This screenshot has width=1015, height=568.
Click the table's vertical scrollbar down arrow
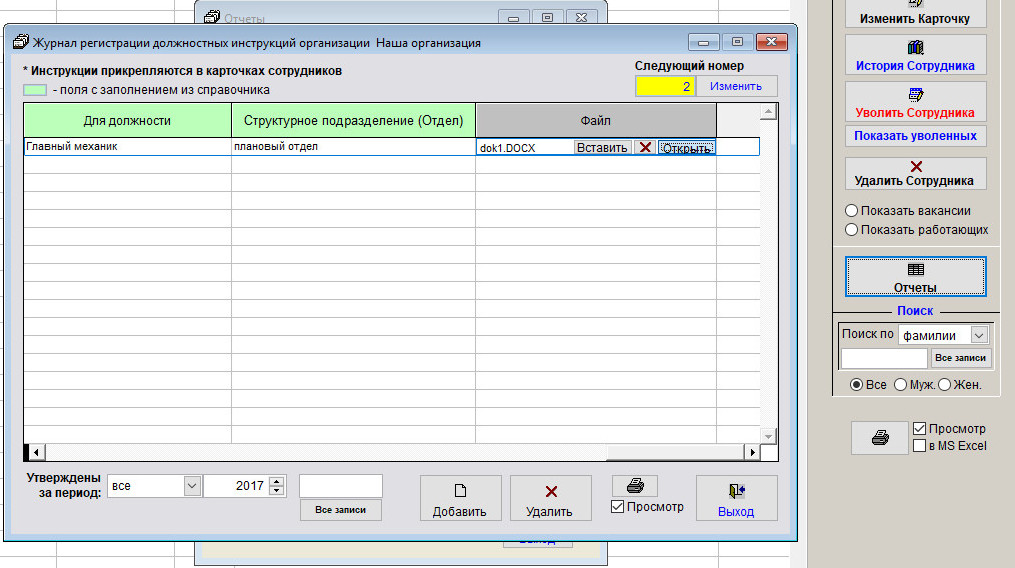(768, 436)
